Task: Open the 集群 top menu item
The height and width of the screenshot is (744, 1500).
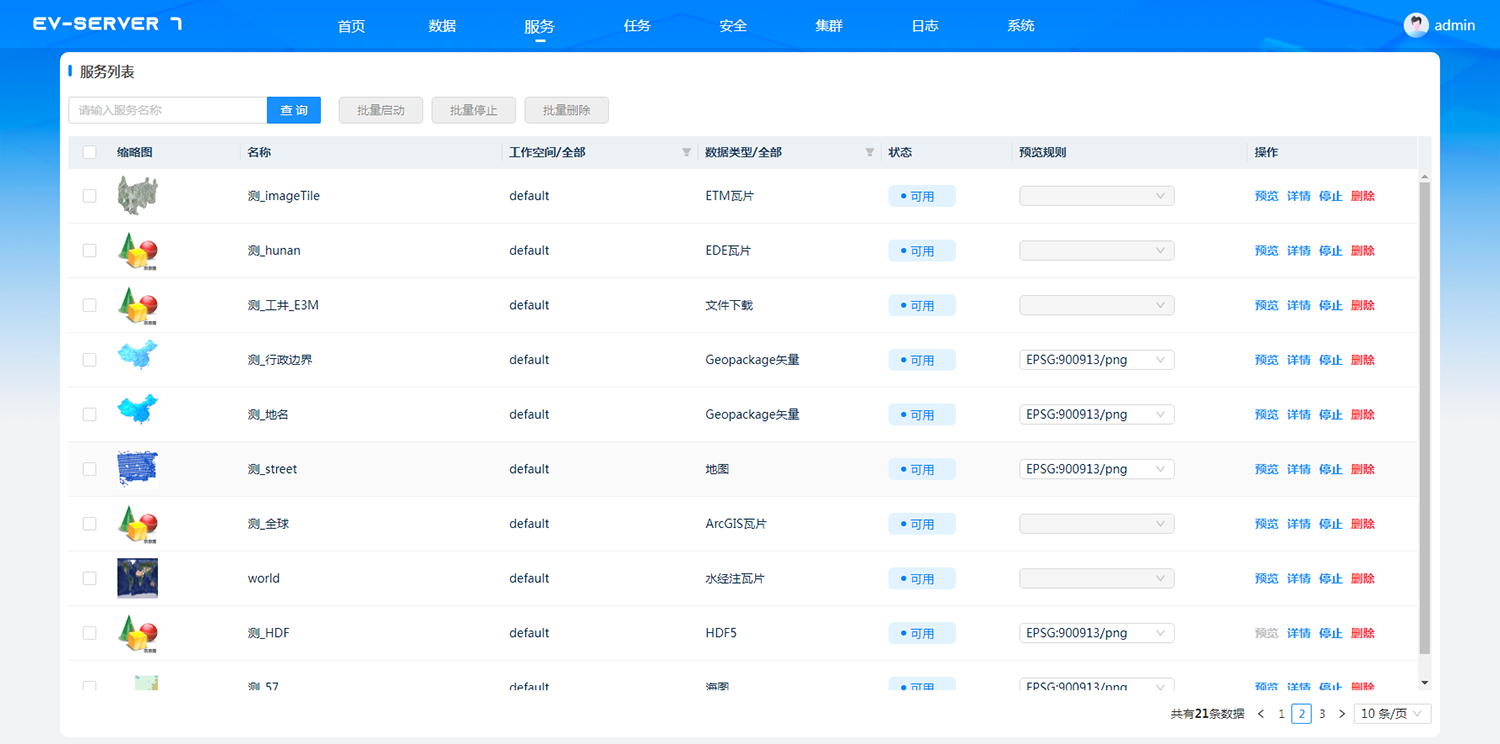Action: pos(829,26)
